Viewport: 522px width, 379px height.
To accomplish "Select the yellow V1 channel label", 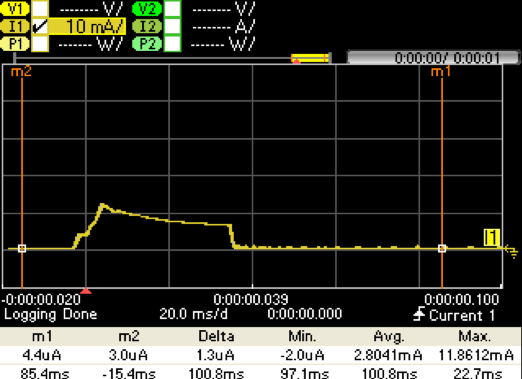I will [x=15, y=9].
